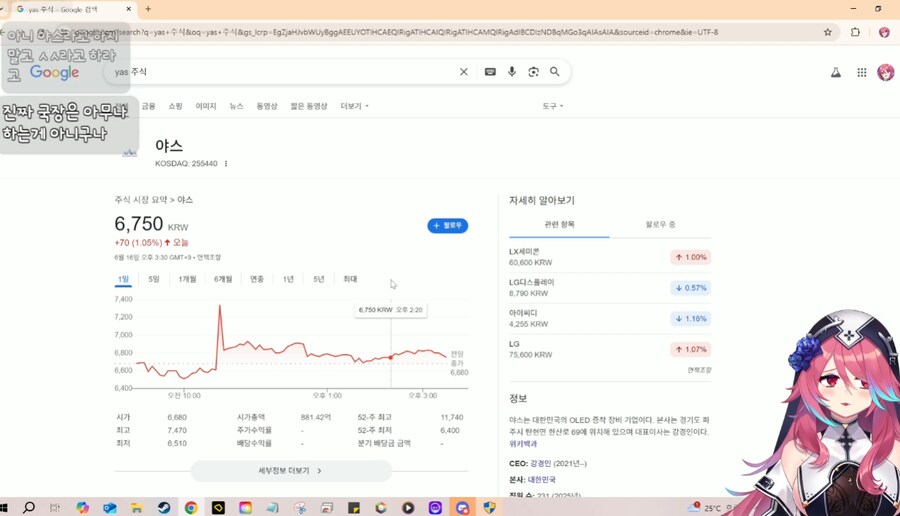Open the three-dot menu beside KOSDAQ: 255440
The width and height of the screenshot is (900, 516).
tap(226, 164)
